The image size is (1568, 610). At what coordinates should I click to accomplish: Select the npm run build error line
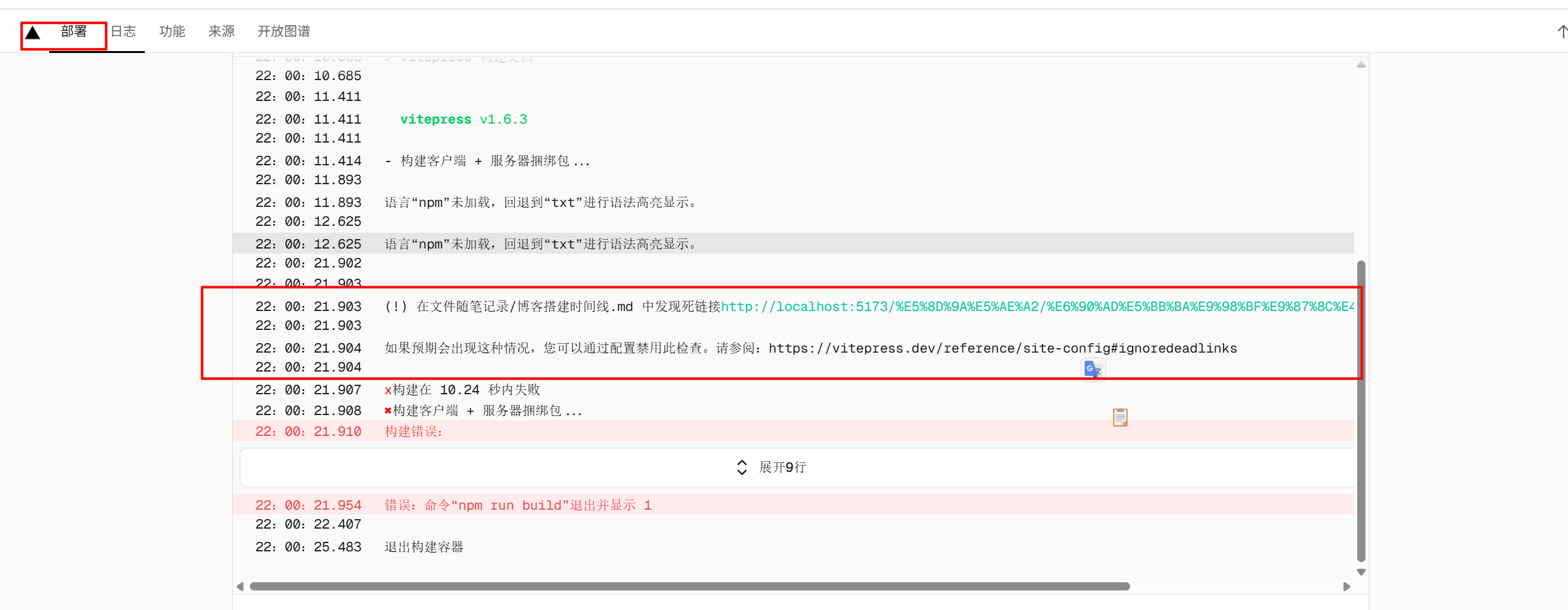[517, 505]
